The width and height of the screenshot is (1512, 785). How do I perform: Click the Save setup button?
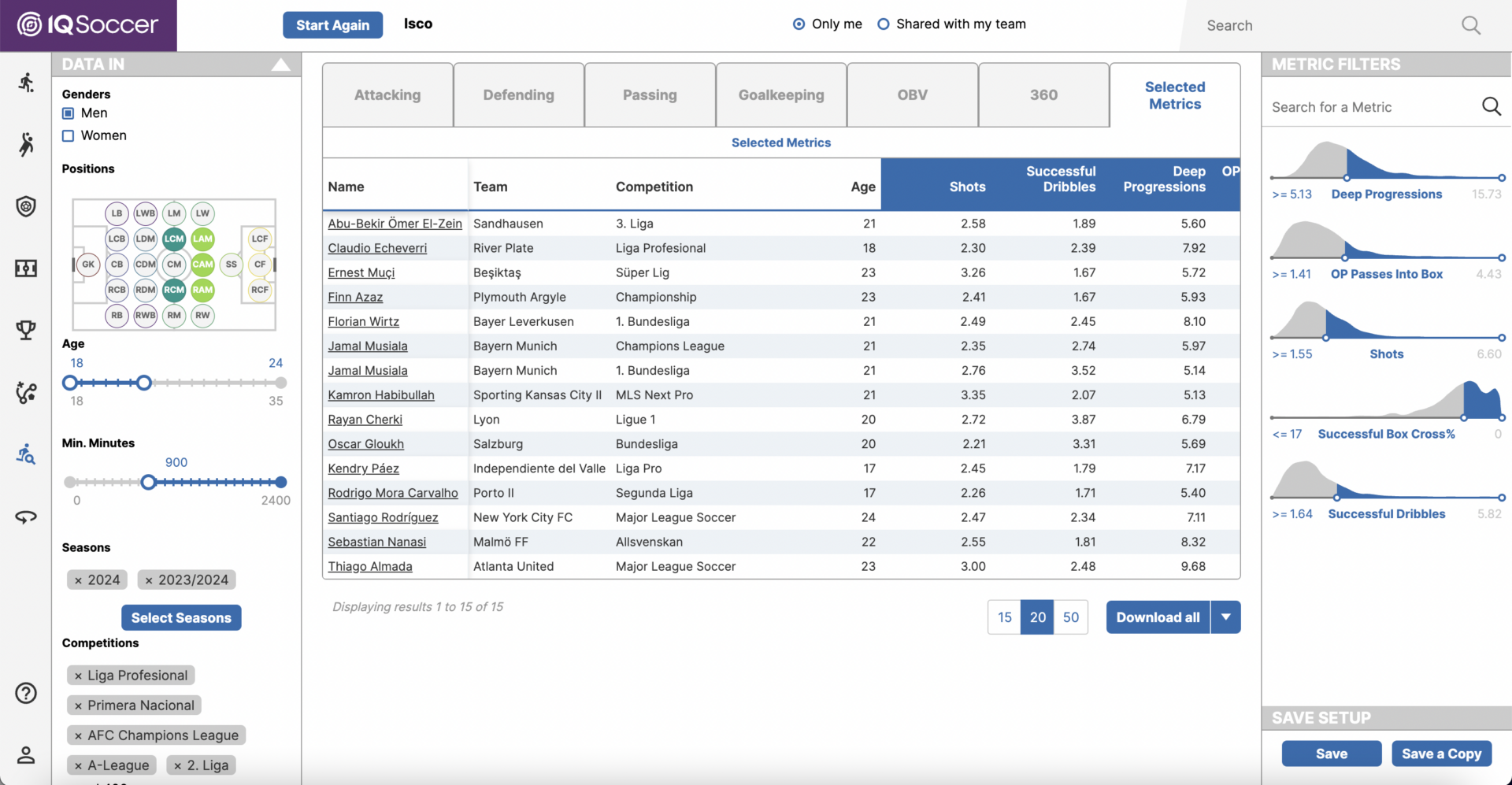[1332, 754]
